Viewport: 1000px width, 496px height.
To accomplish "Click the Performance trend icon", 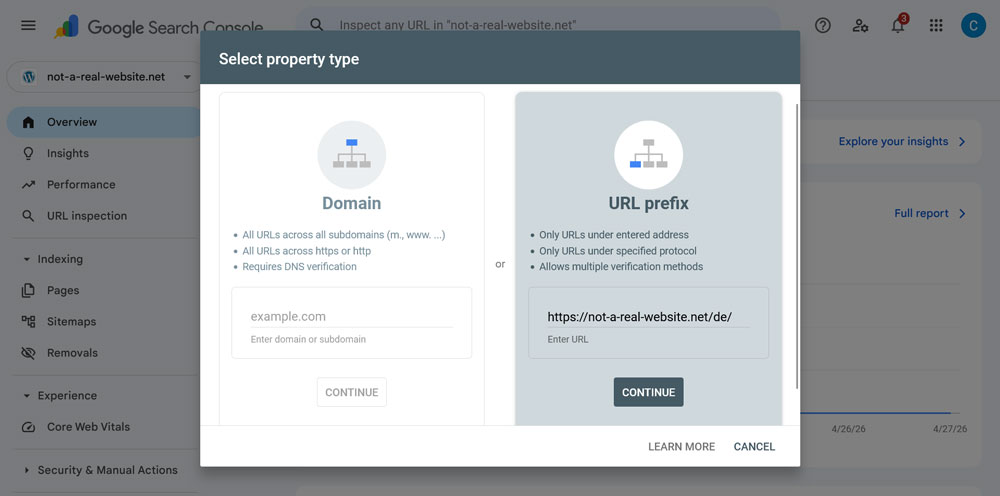I will click(28, 185).
